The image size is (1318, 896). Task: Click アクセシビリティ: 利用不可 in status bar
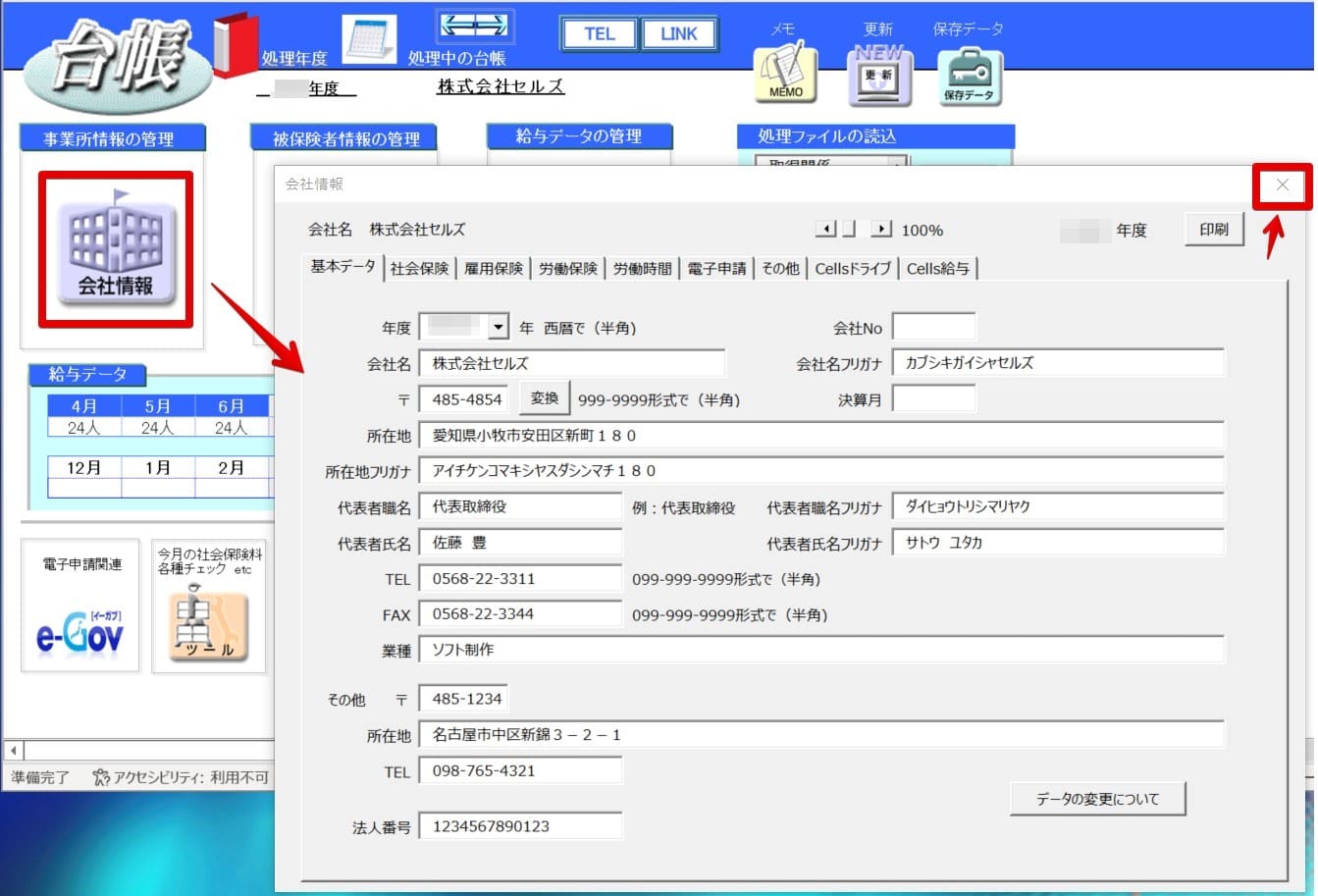[181, 777]
